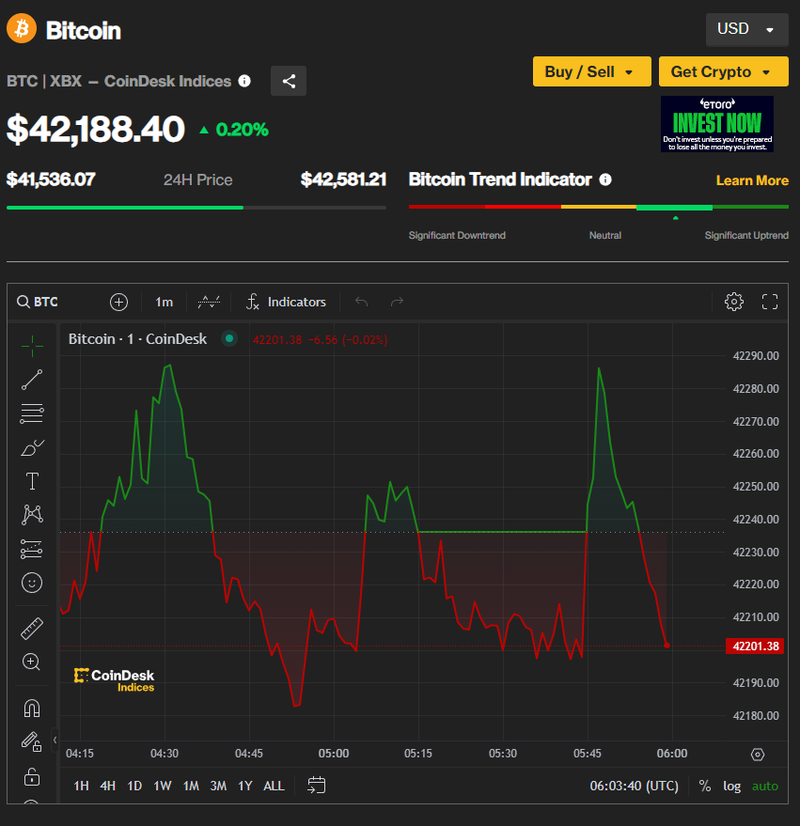Click the share icon next to CoinDesk Indices
Screen dimensions: 800x826
289,82
